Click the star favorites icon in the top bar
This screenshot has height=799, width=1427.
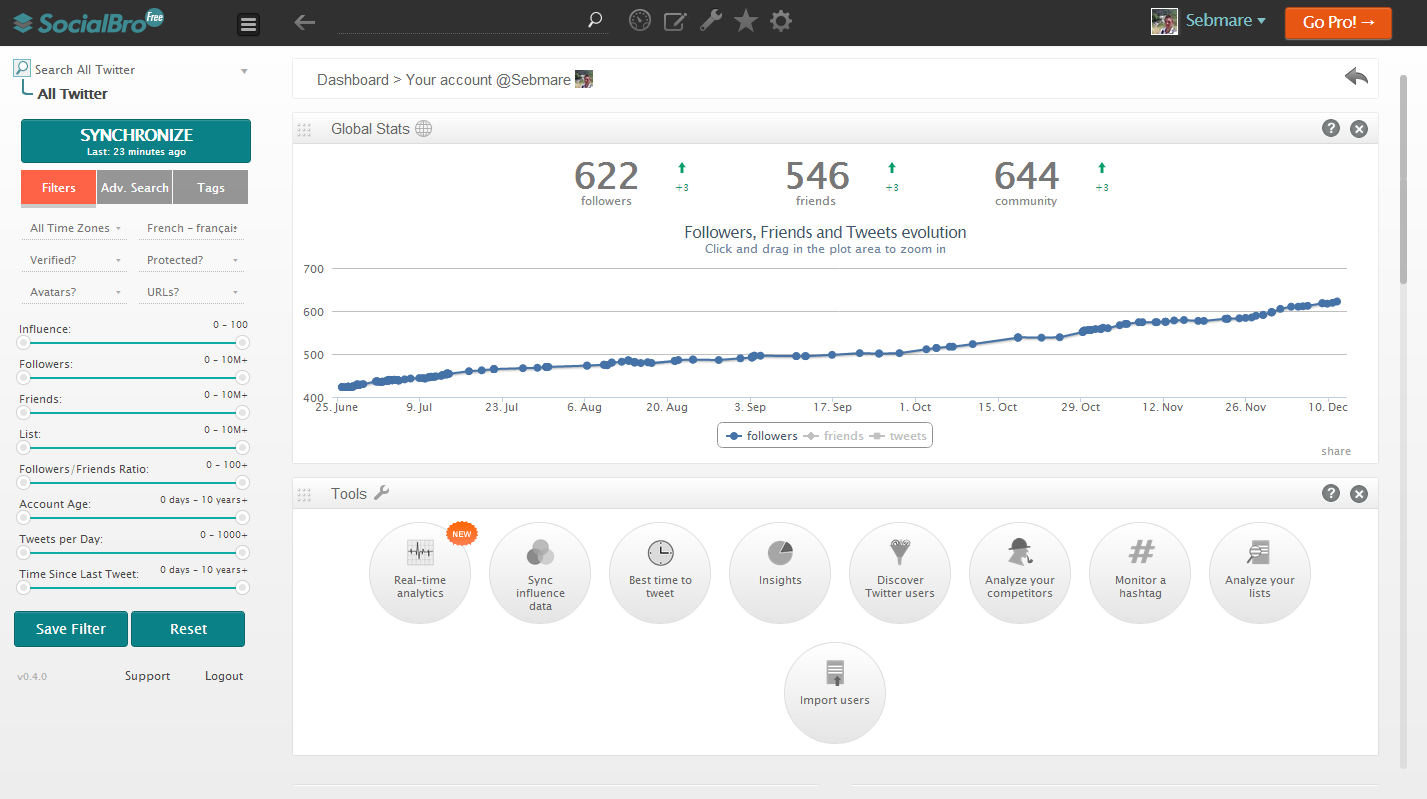point(746,20)
